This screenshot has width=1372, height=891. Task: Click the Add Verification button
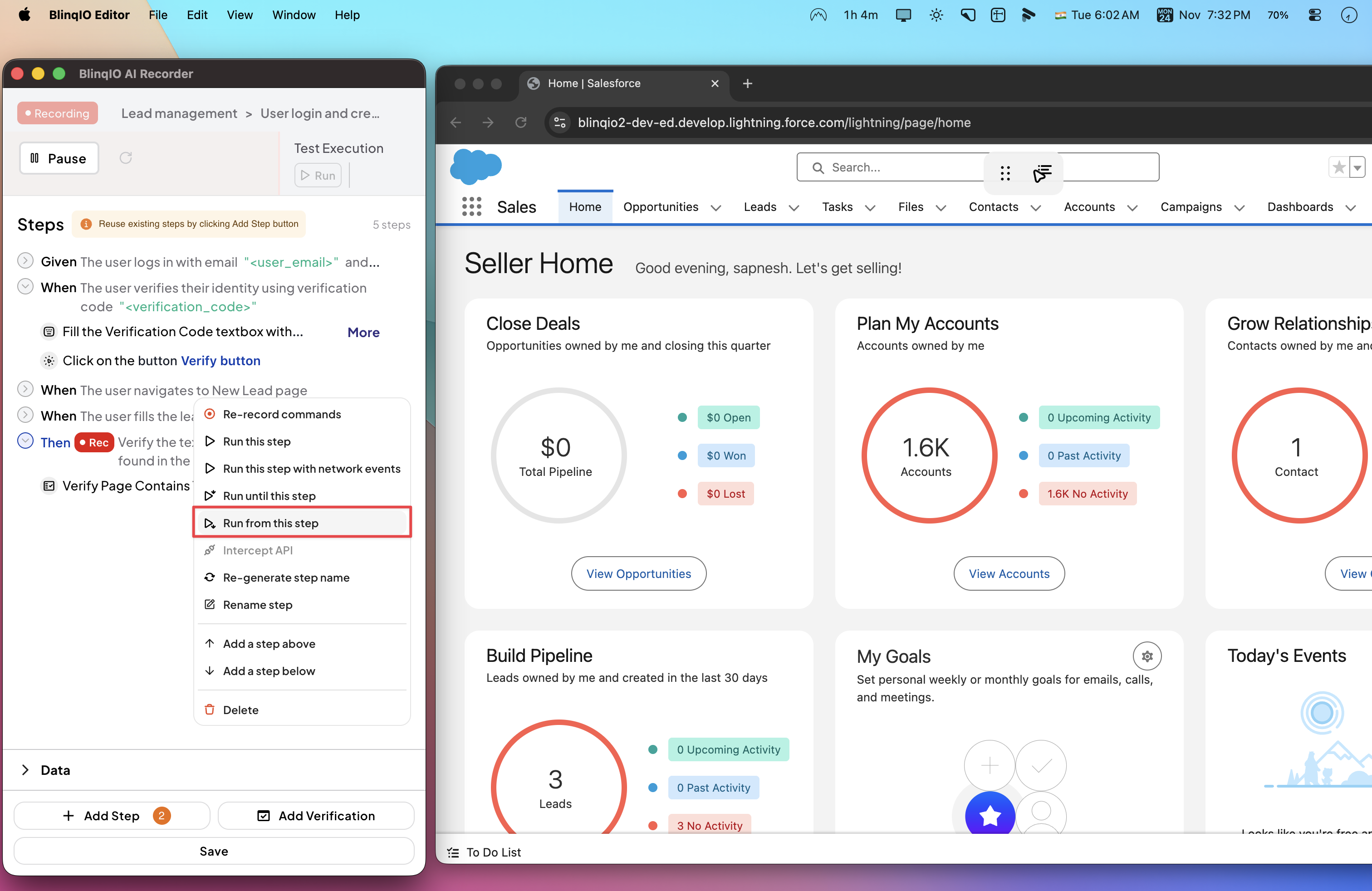[x=316, y=816]
